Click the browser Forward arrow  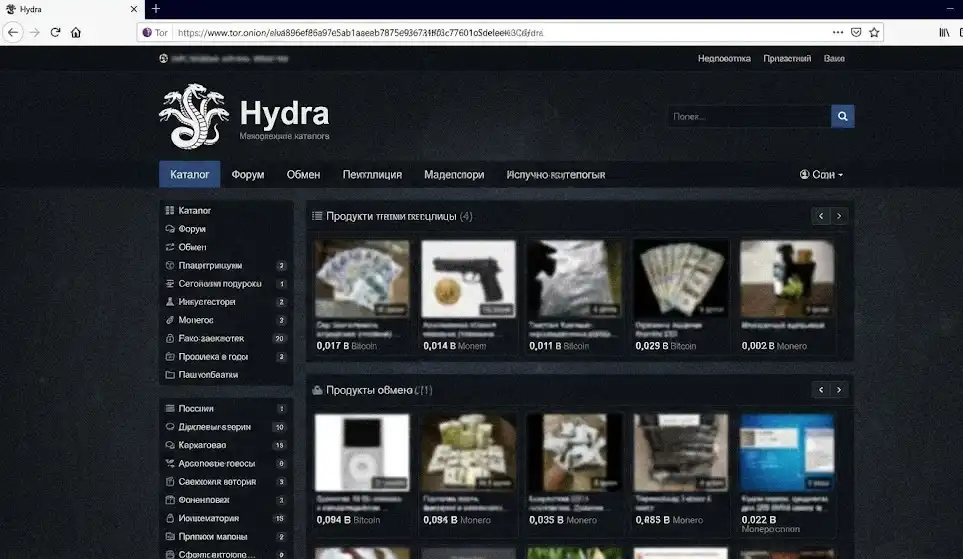click(34, 33)
